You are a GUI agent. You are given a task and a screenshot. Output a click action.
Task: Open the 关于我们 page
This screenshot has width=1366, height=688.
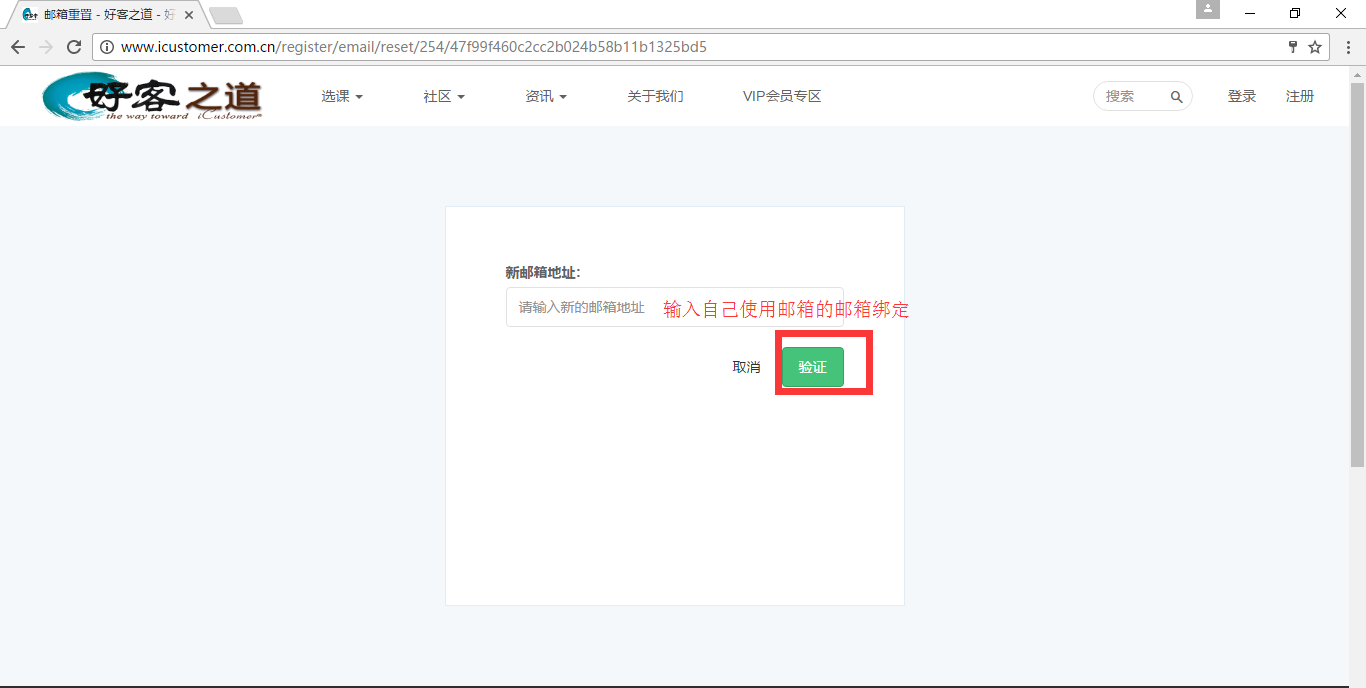pos(655,97)
